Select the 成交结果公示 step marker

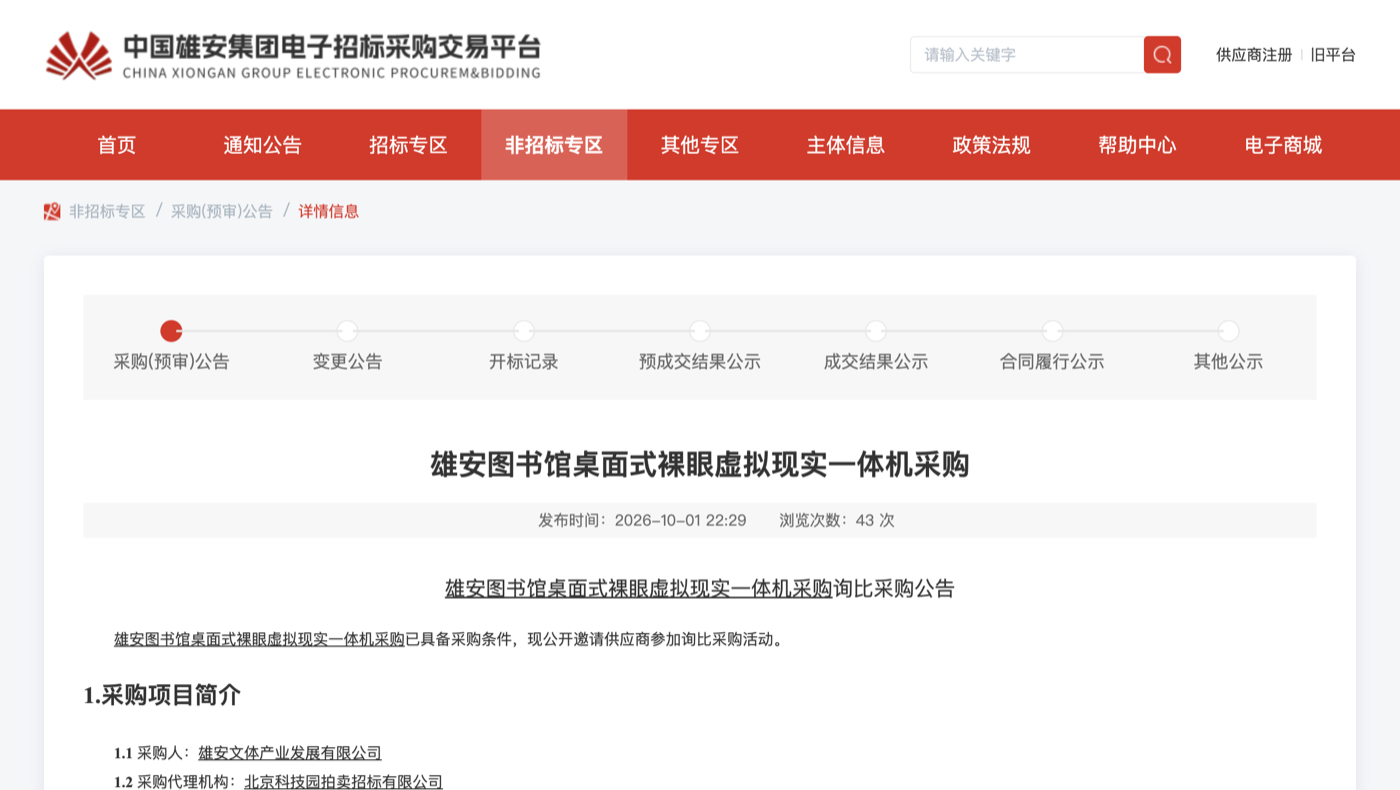876,331
